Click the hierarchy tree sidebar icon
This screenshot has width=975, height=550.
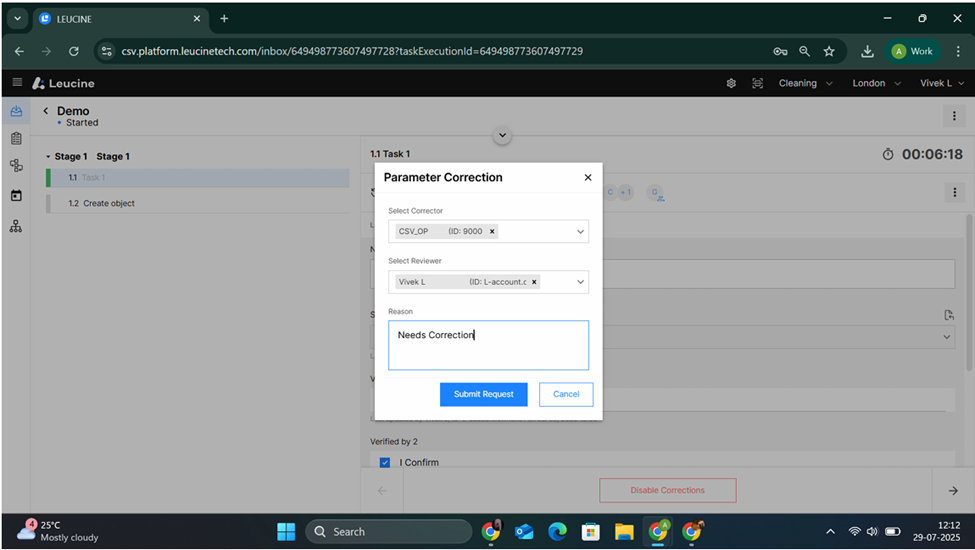(16, 227)
